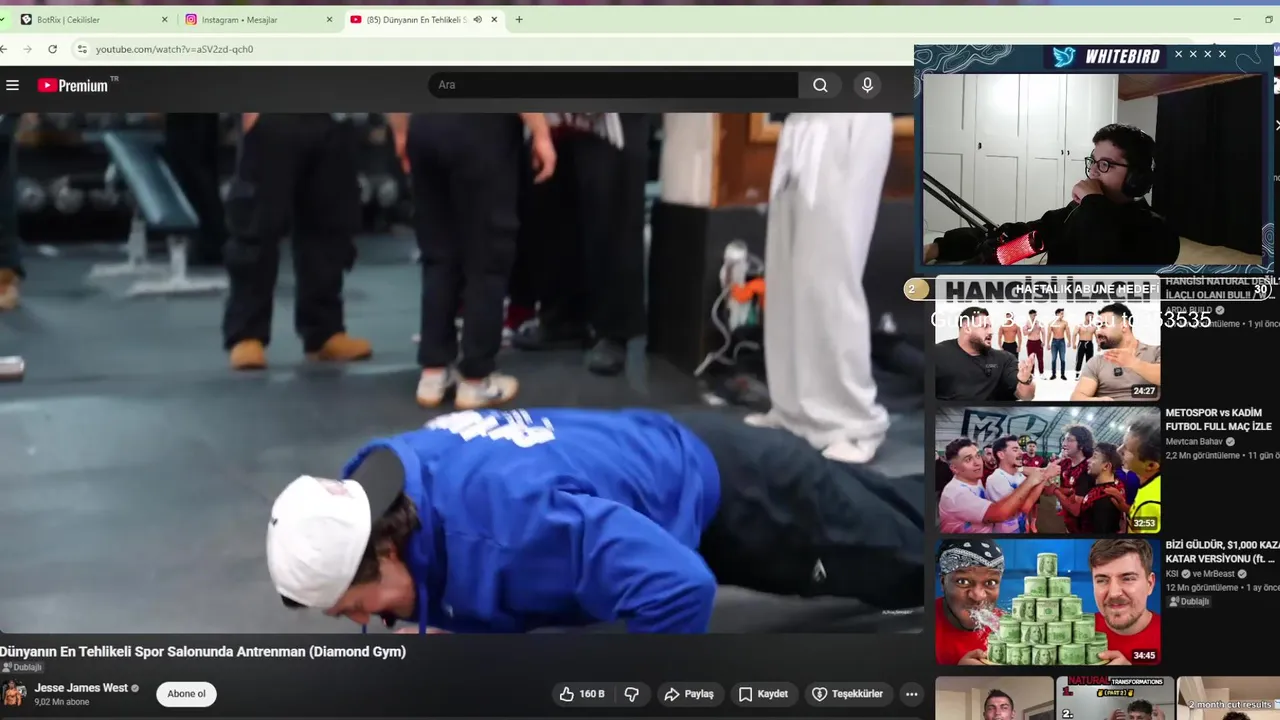This screenshot has height=720, width=1280.
Task: Open the Jesse James West channel name
Action: 81,688
